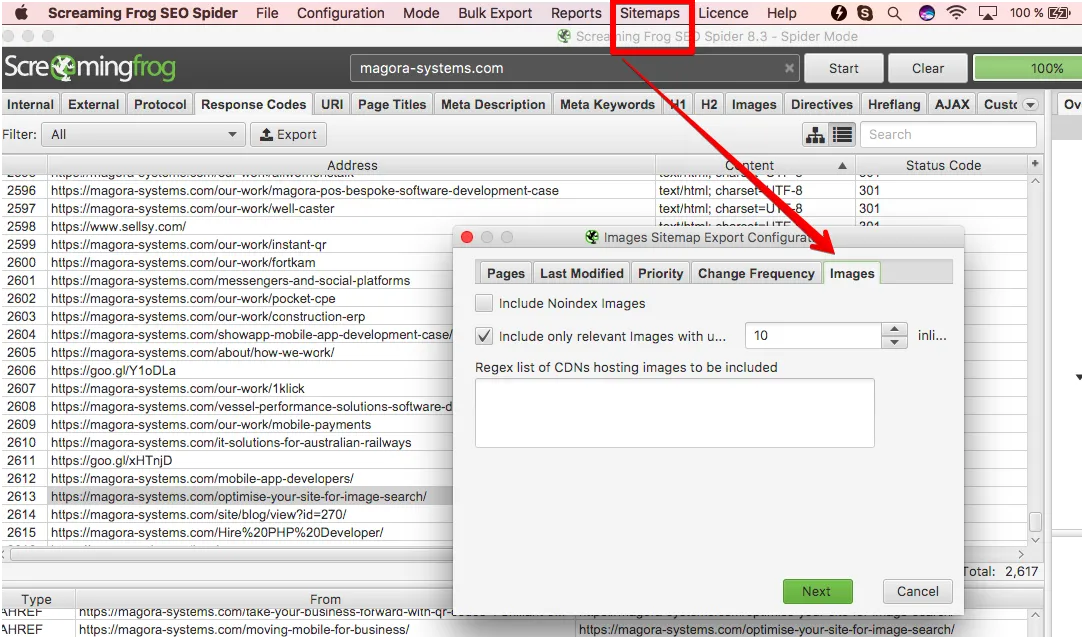Focus the magora-systems.com URL field
Image resolution: width=1082 pixels, height=637 pixels.
point(575,68)
